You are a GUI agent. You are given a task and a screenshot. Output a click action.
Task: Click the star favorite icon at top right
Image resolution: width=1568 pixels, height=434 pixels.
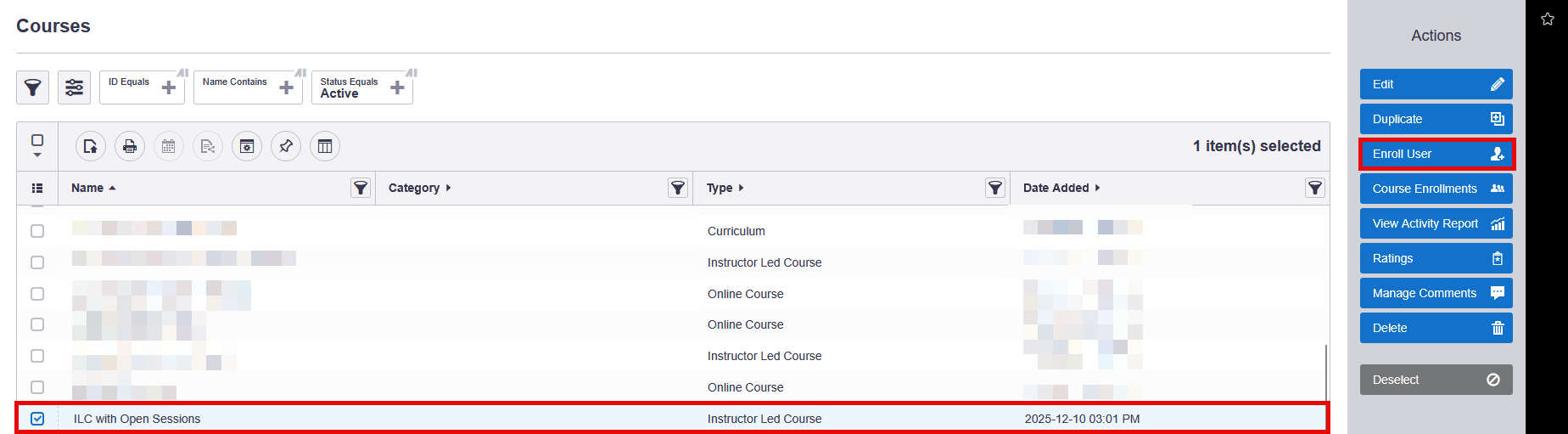coord(1548,19)
